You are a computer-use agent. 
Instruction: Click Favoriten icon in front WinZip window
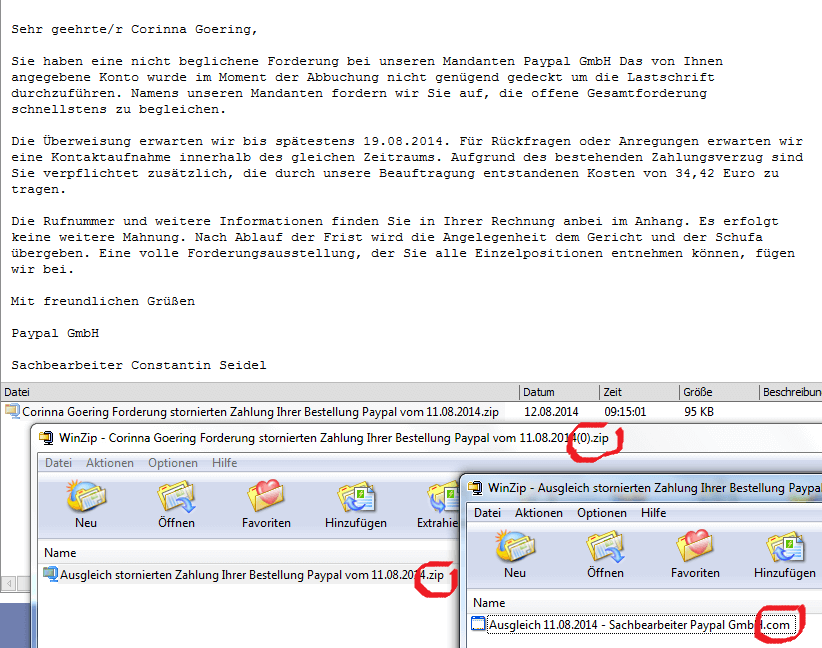[695, 546]
